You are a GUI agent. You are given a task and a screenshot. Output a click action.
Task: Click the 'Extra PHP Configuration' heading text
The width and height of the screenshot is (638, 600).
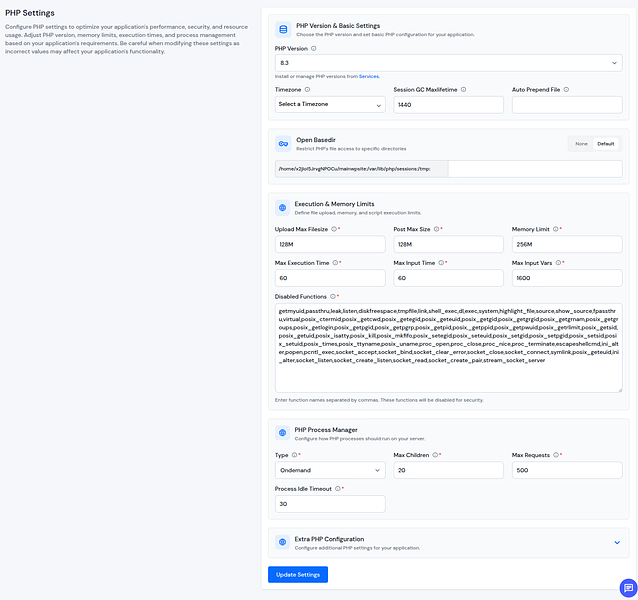[329, 539]
